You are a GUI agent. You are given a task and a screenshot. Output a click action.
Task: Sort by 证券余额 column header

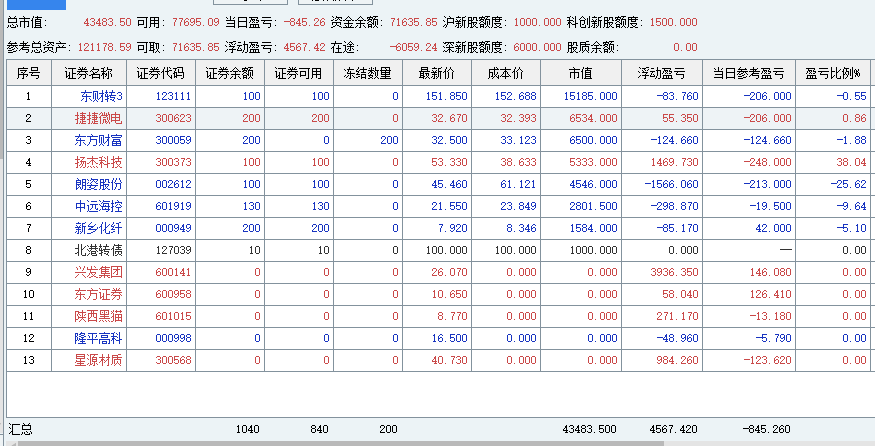click(229, 73)
